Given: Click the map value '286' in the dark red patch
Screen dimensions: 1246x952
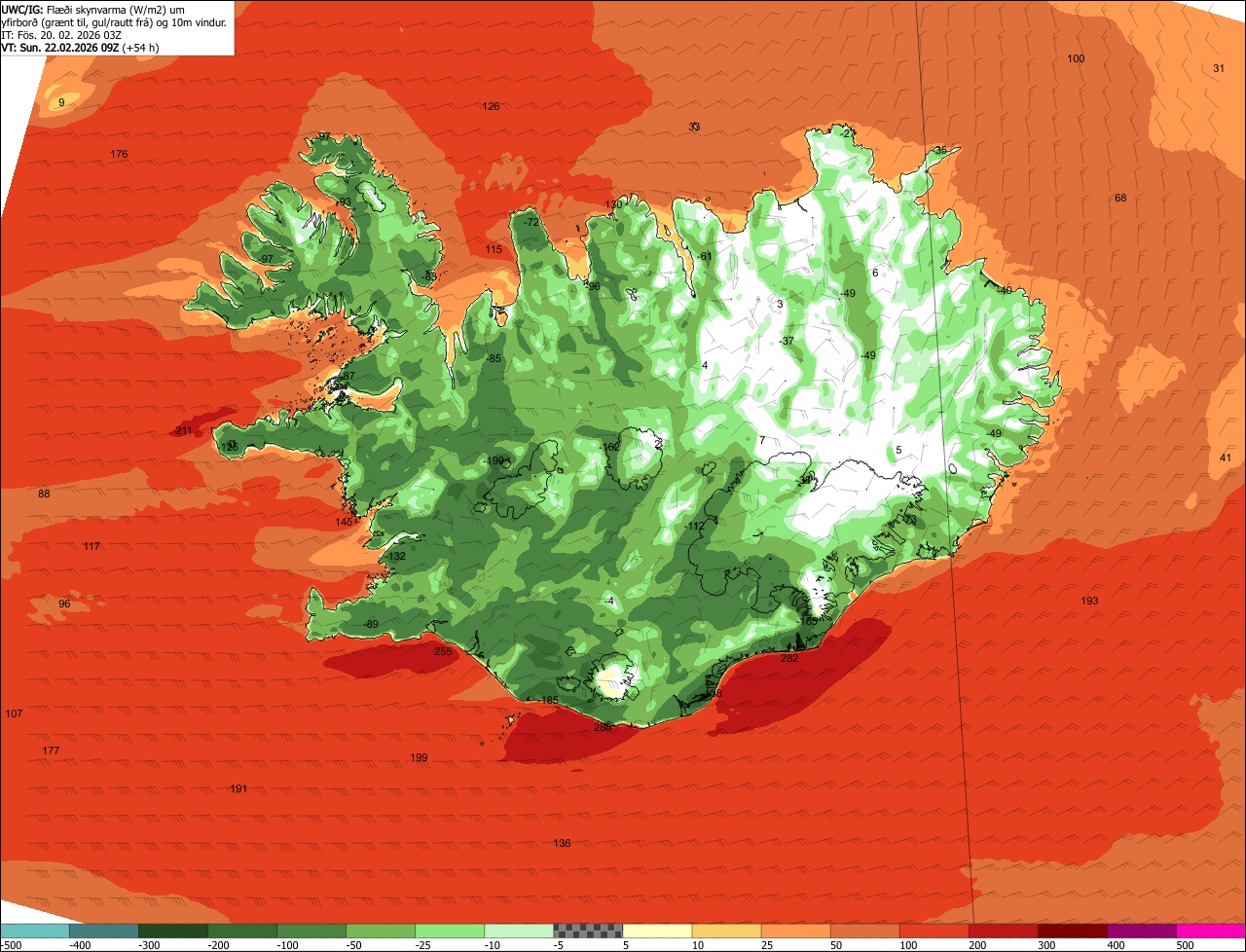Looking at the screenshot, I should point(603,727).
